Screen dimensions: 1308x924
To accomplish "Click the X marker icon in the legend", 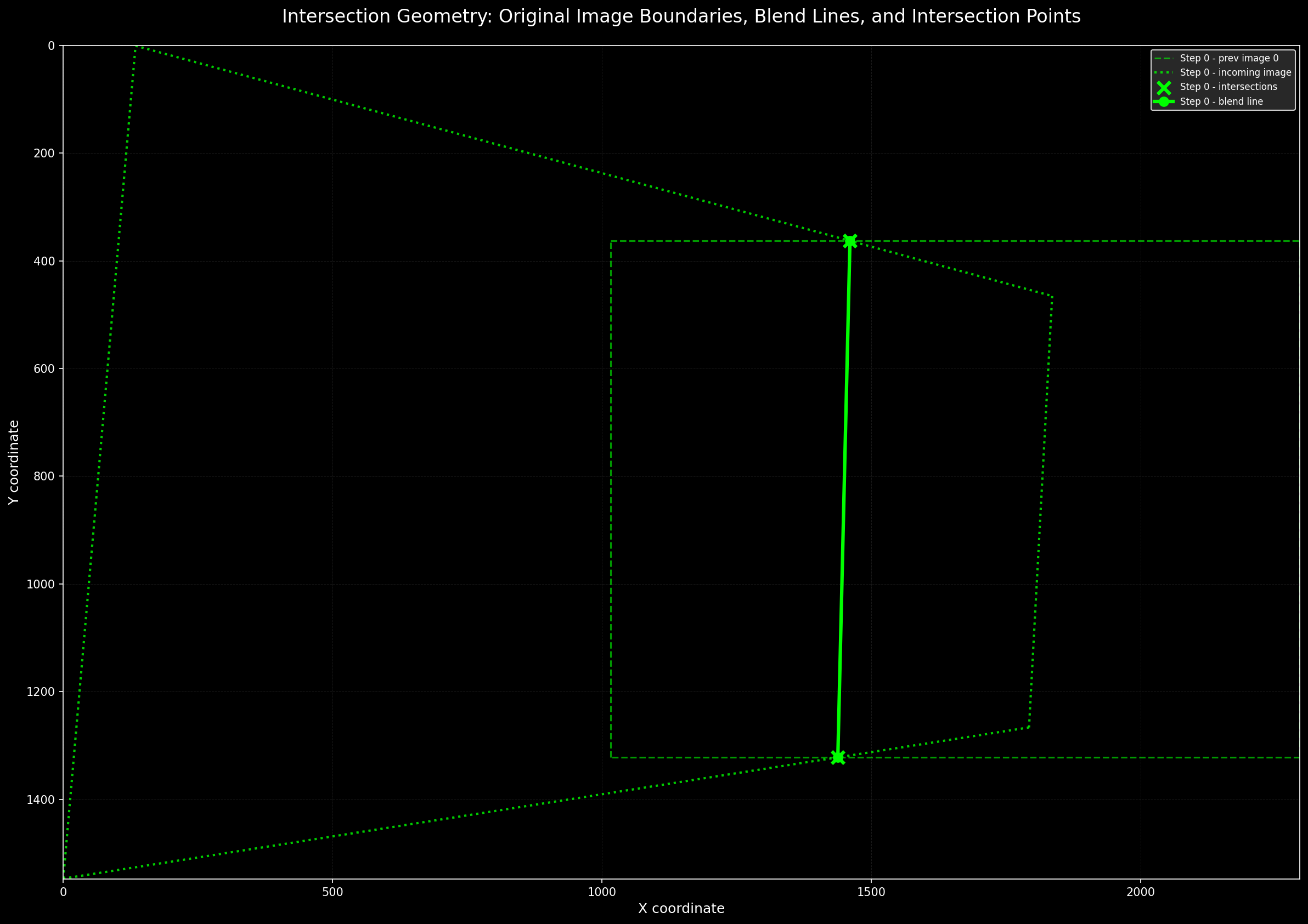I will click(x=1164, y=87).
